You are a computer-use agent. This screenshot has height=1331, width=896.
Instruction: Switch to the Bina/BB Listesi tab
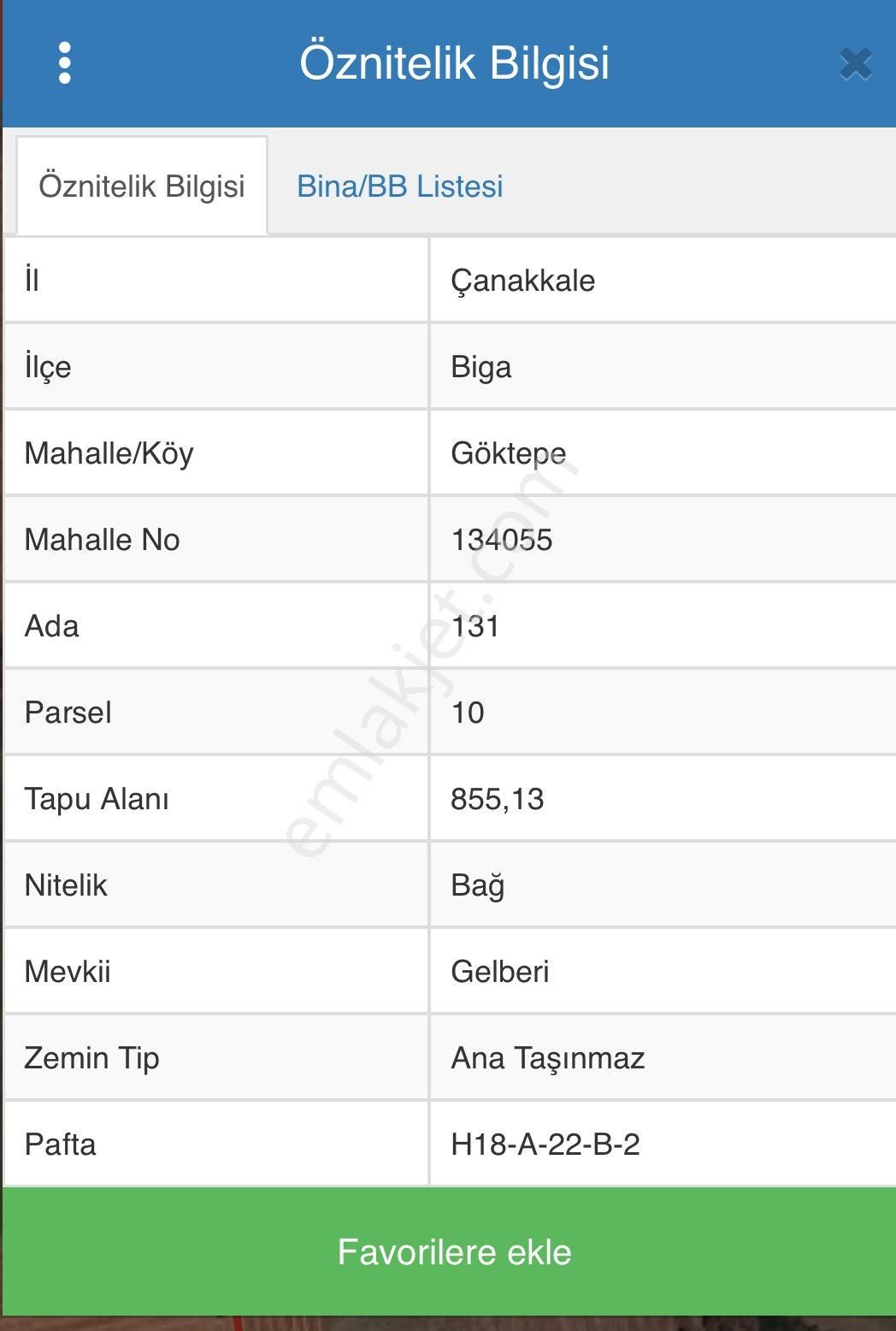click(400, 186)
